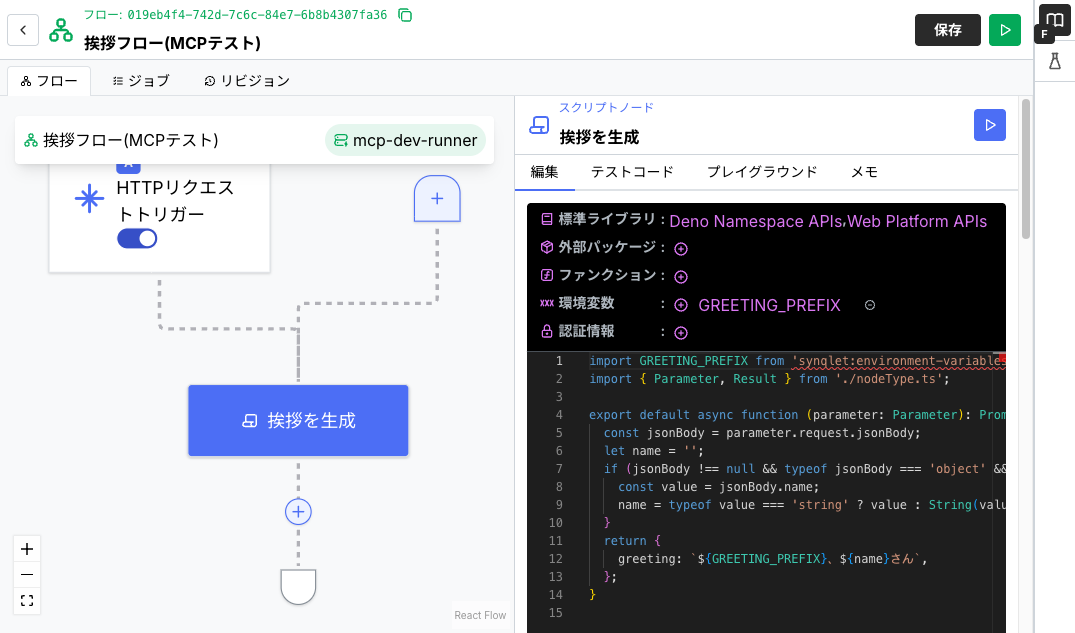The width and height of the screenshot is (1075, 633).
Task: Click the 挨拶フロー(MCPテスト) header title
Action: [x=173, y=43]
